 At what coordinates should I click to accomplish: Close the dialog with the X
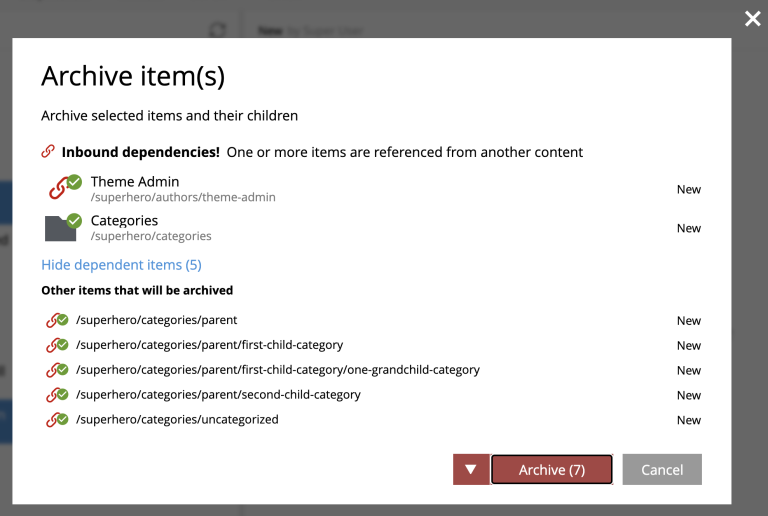(752, 18)
